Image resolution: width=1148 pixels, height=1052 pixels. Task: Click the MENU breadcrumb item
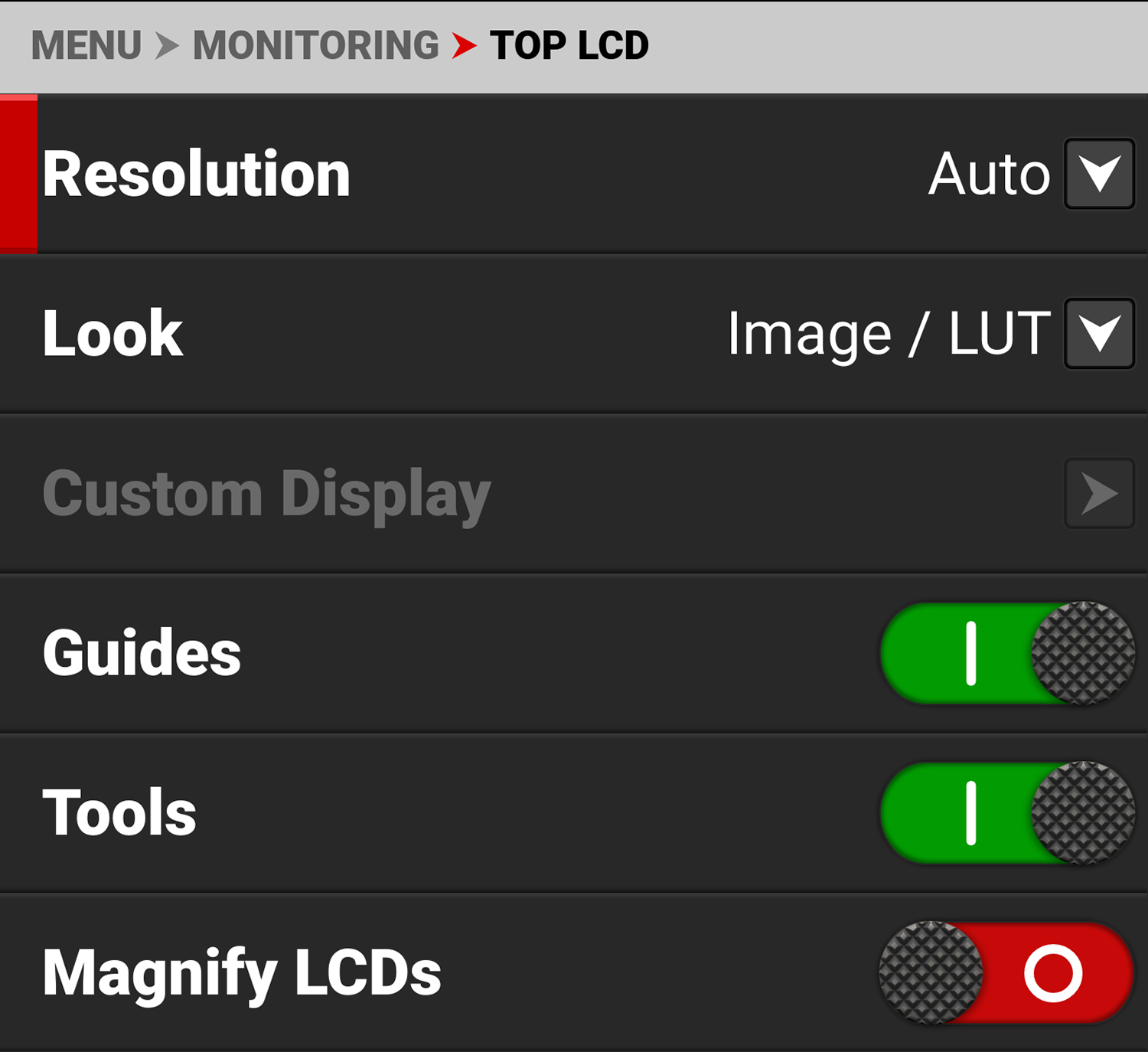pyautogui.click(x=88, y=44)
